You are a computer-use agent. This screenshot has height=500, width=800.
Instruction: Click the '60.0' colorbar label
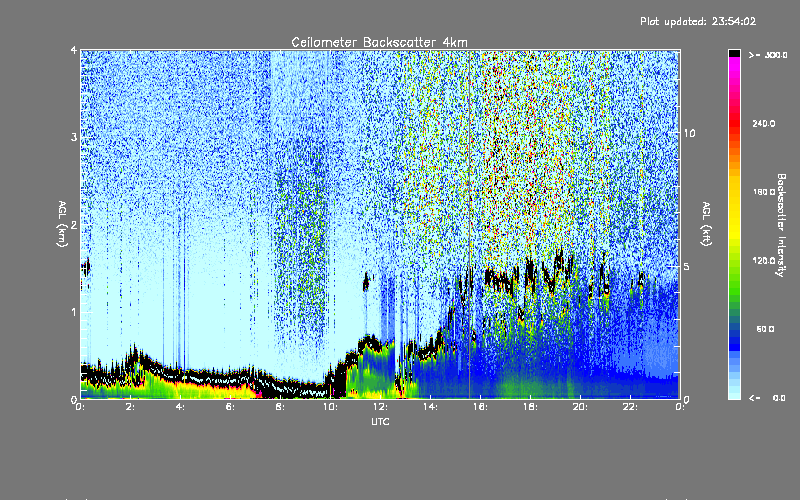[x=765, y=329]
